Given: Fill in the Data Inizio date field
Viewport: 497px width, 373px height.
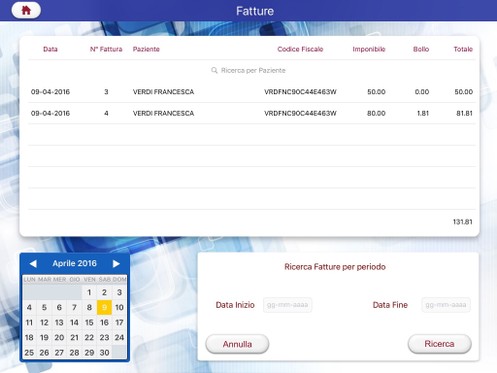Looking at the screenshot, I should click(x=288, y=305).
